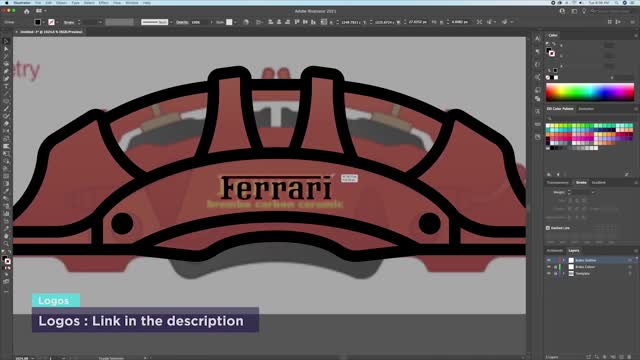The height and width of the screenshot is (360, 640).
Task: Click the zoom level field in the status bar
Action: coord(22,358)
